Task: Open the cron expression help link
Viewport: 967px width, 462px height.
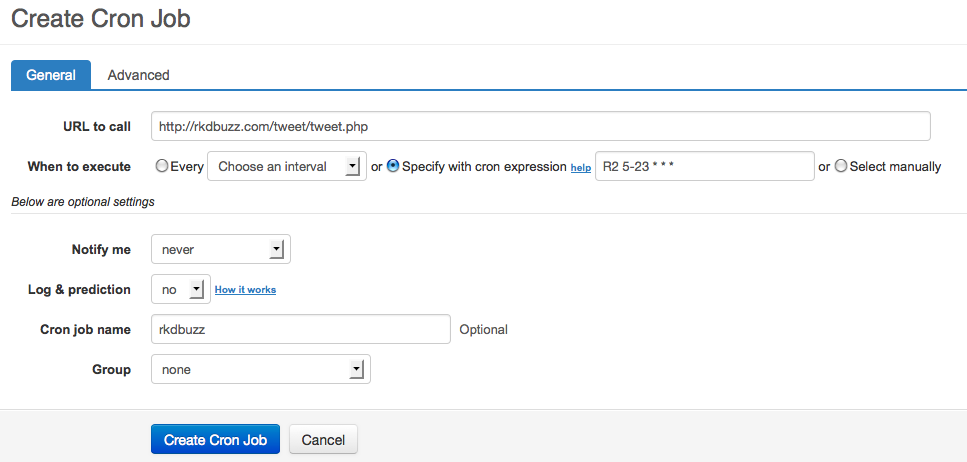Action: coord(581,168)
